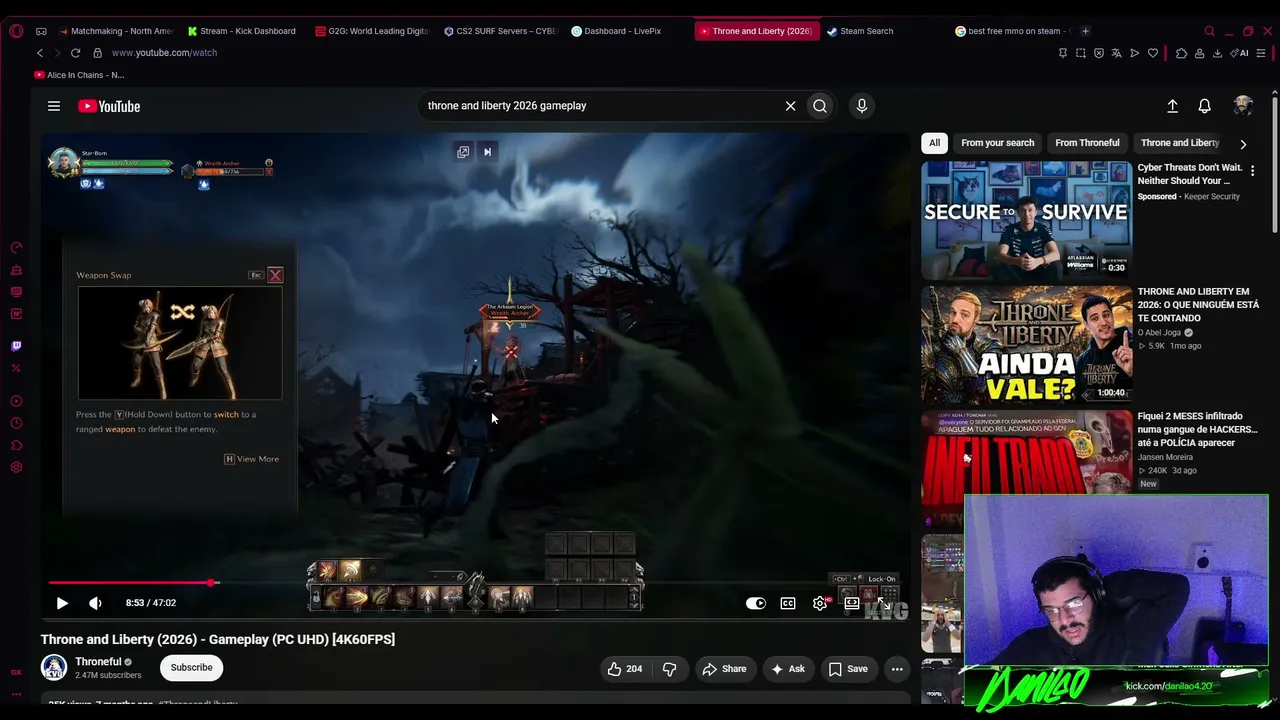Click the Ask button
The image size is (1280, 720).
tap(787, 669)
